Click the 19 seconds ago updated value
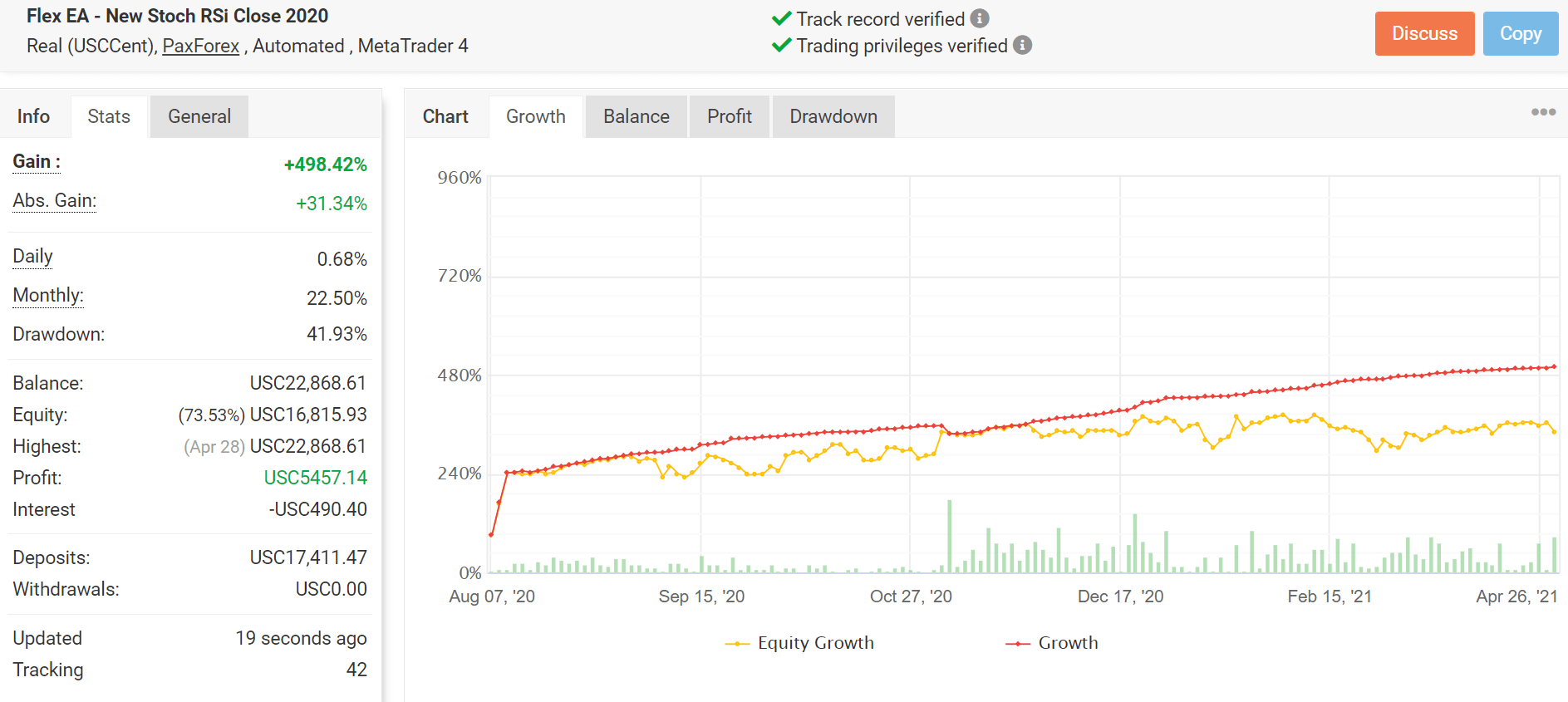 pyautogui.click(x=301, y=638)
